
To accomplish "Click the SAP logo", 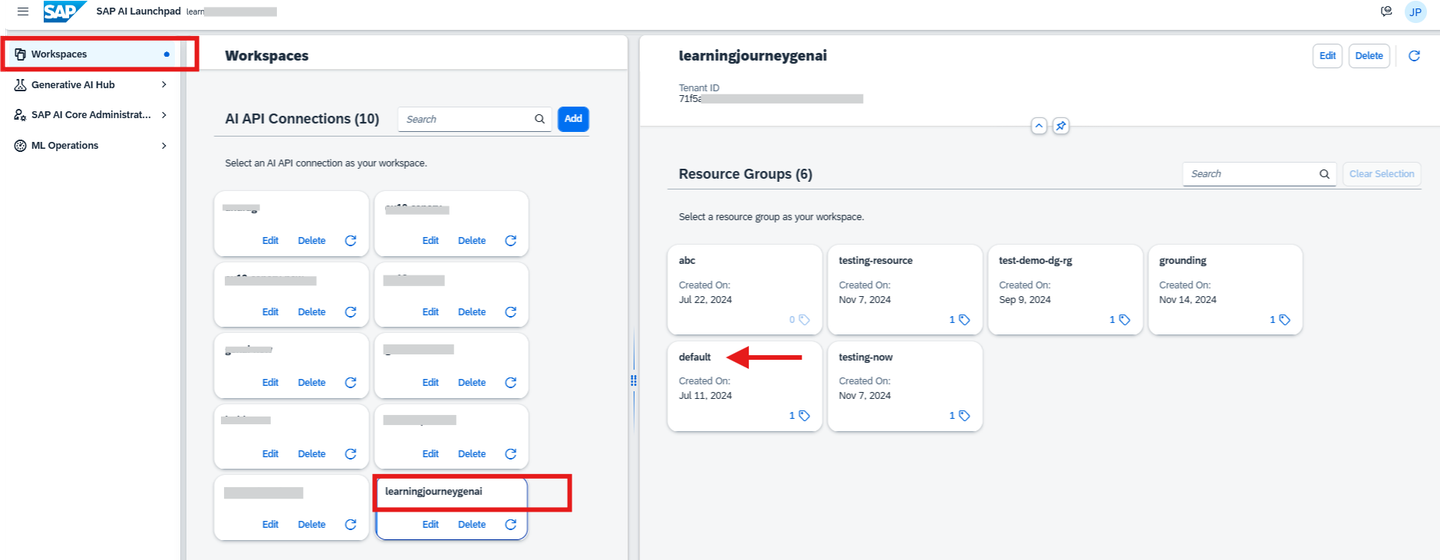I will tap(65, 12).
